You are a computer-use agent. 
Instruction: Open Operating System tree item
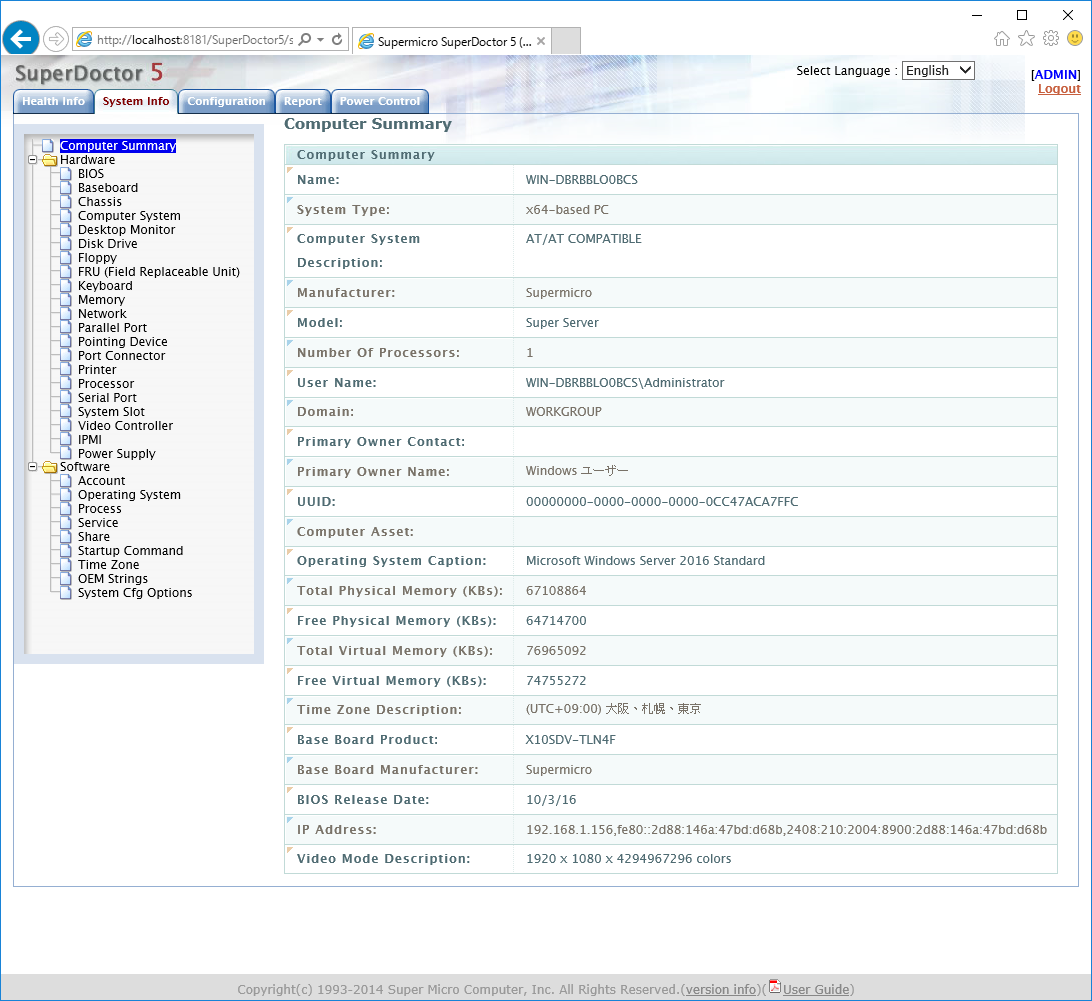tap(129, 495)
